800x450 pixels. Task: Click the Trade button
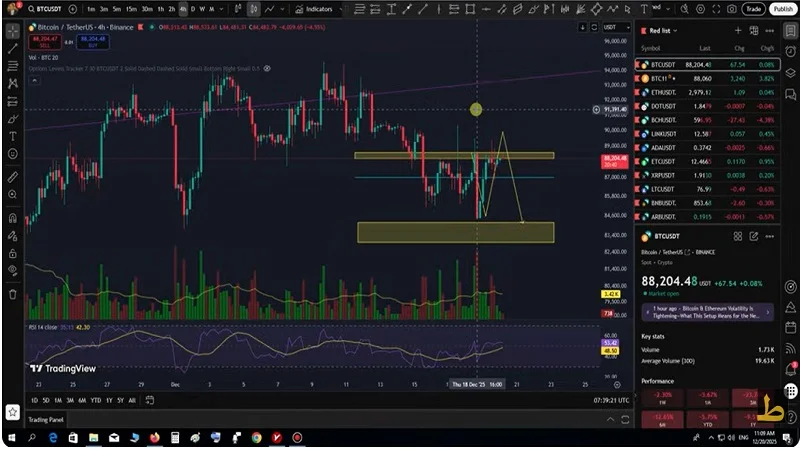pyautogui.click(x=753, y=9)
